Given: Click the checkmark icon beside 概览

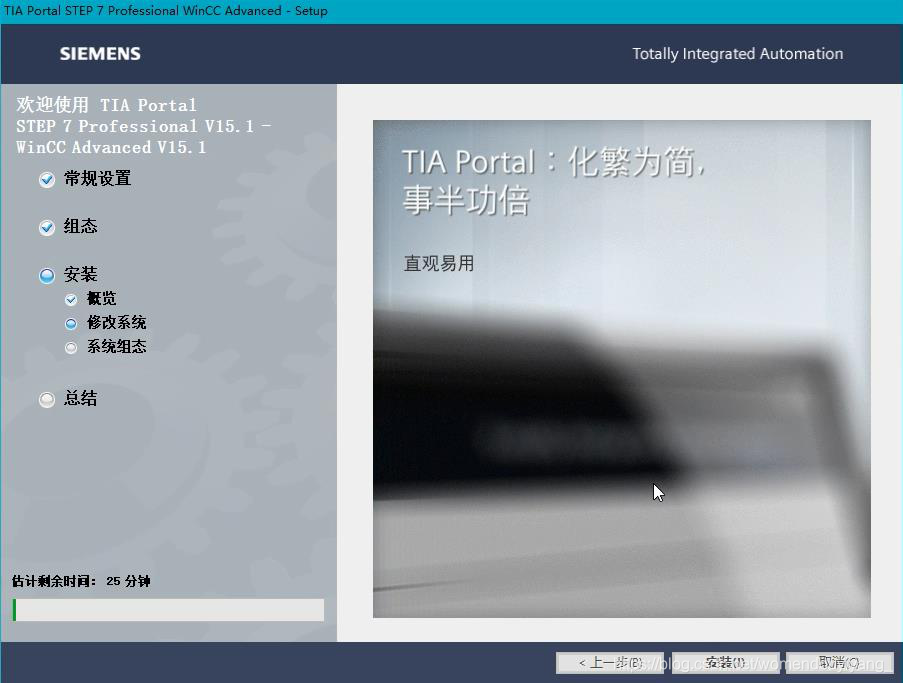Looking at the screenshot, I should tap(71, 299).
